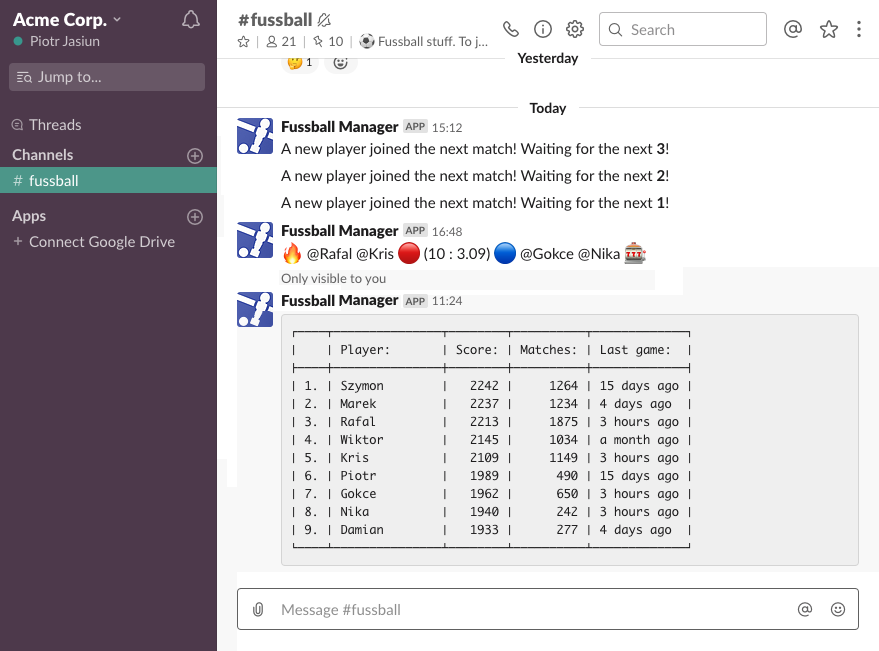Screen dimensions: 879x651
Task: Show mentions and reactions via header @ icon
Action: (793, 29)
